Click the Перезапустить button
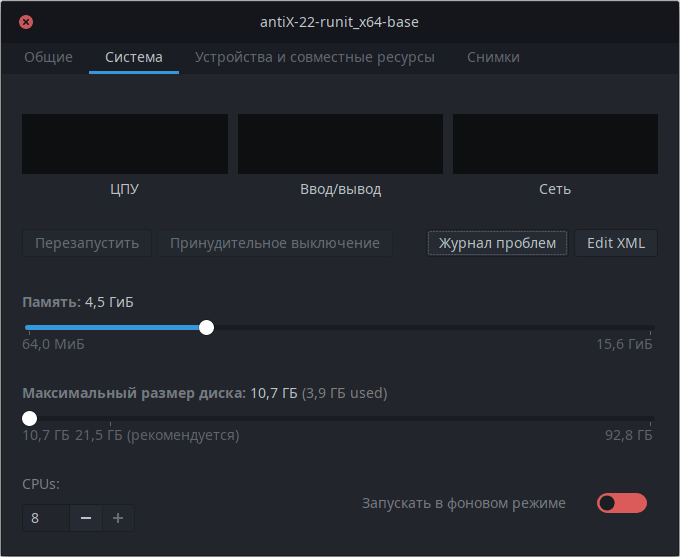This screenshot has height=557, width=680. (87, 243)
